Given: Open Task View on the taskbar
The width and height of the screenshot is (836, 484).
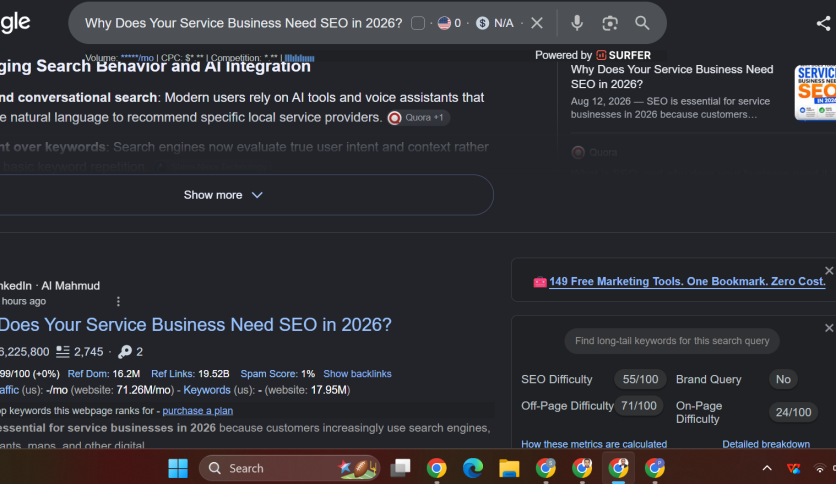Looking at the screenshot, I should (400, 469).
